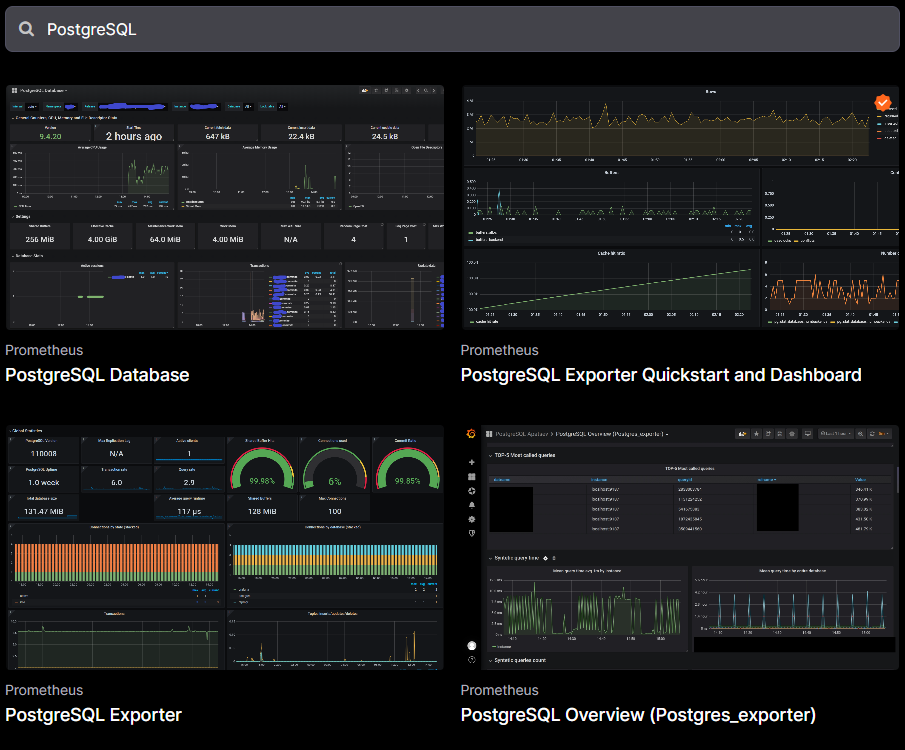Viewport: 905px width, 750px height.
Task: Open PostgreSQL Exporter Quickstart and Dashboard title
Action: coord(660,375)
